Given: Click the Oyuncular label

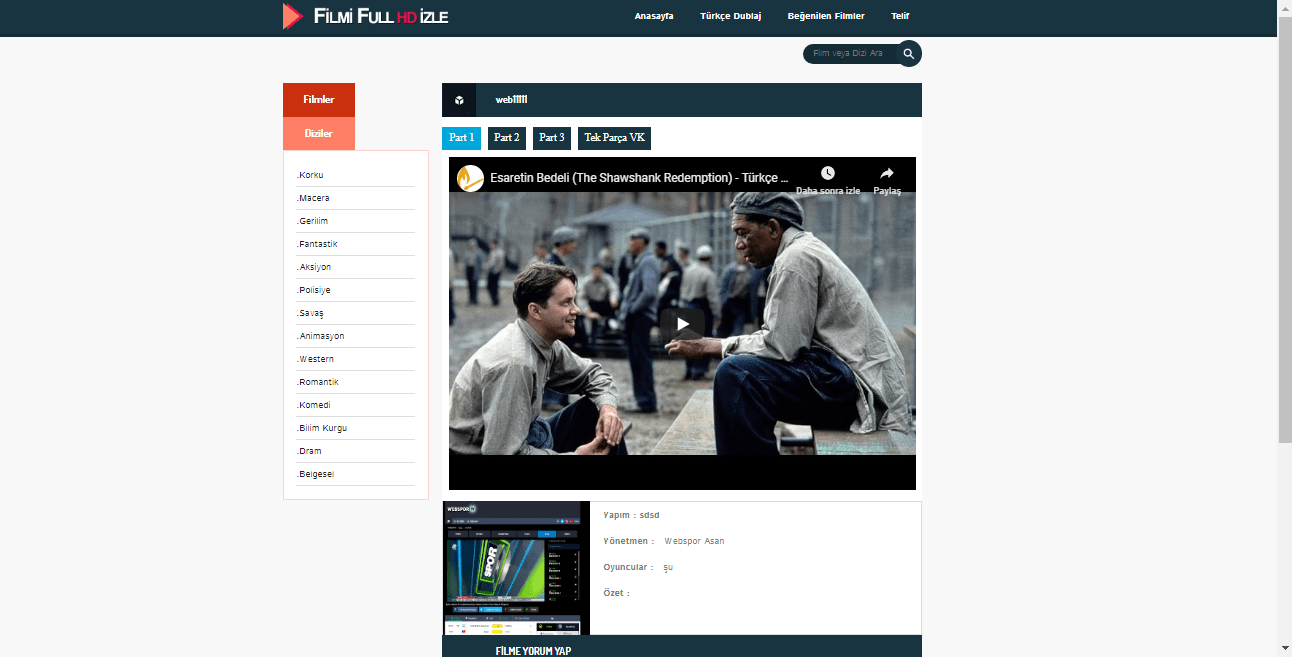Looking at the screenshot, I should click(x=628, y=567).
